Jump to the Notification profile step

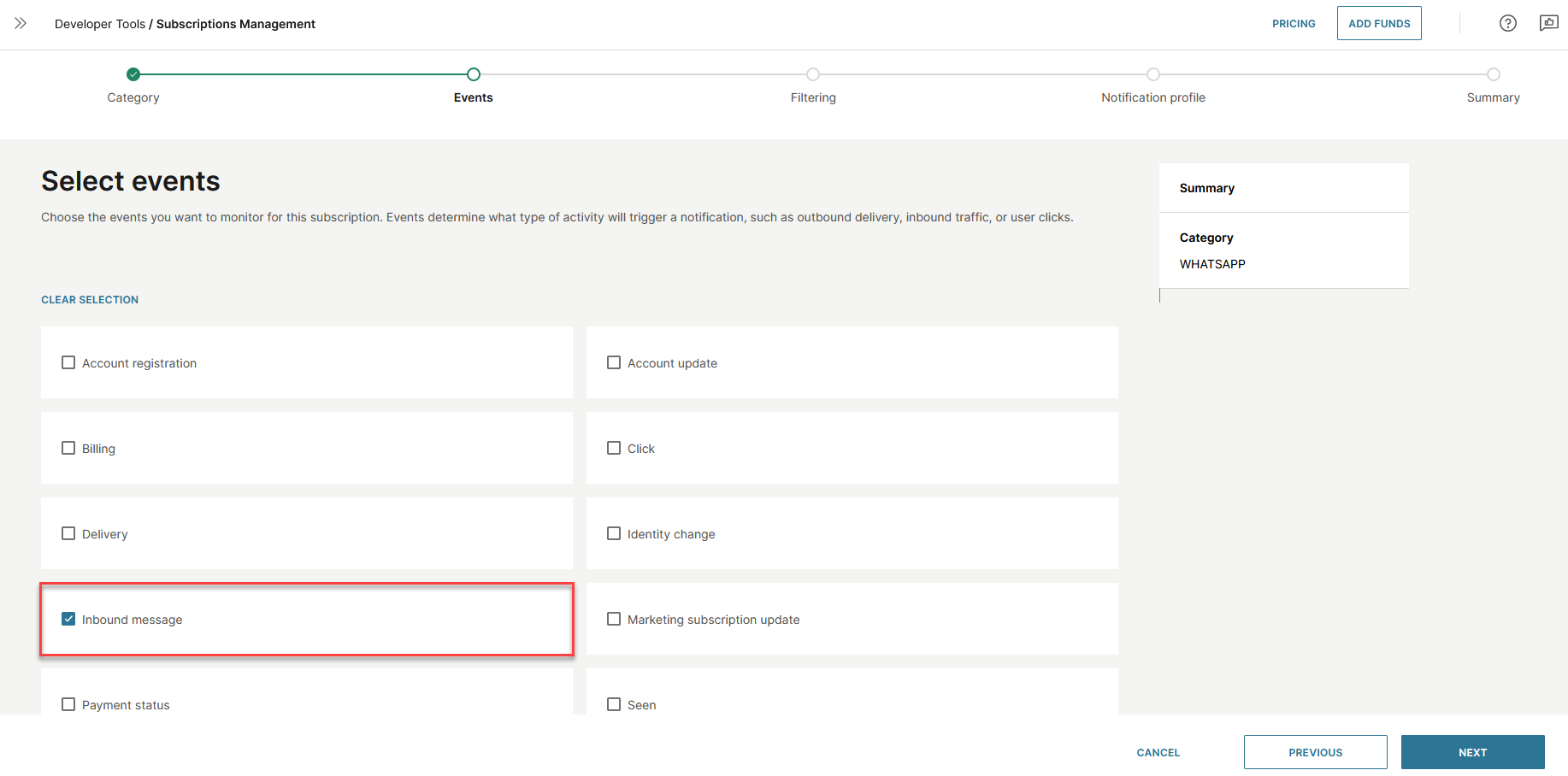click(1152, 74)
